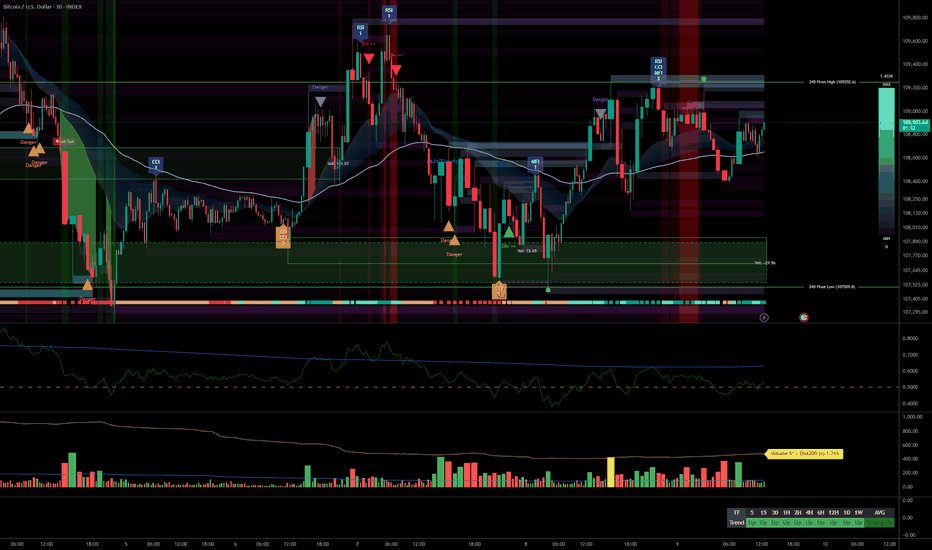Click the topmost RSI 1 signal label
Viewport: 932px width, 550px height.
pyautogui.click(x=389, y=12)
